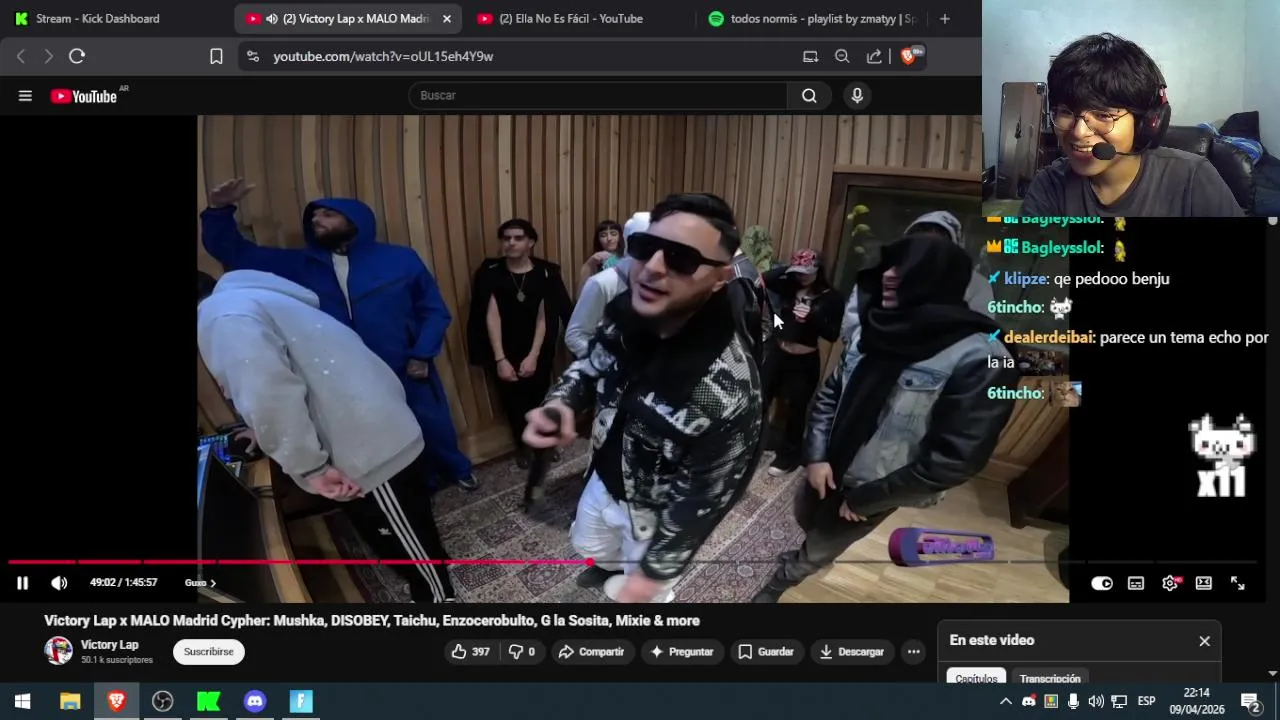The height and width of the screenshot is (720, 1280).
Task: Click username 'klipze' in chat
Action: [1025, 279]
